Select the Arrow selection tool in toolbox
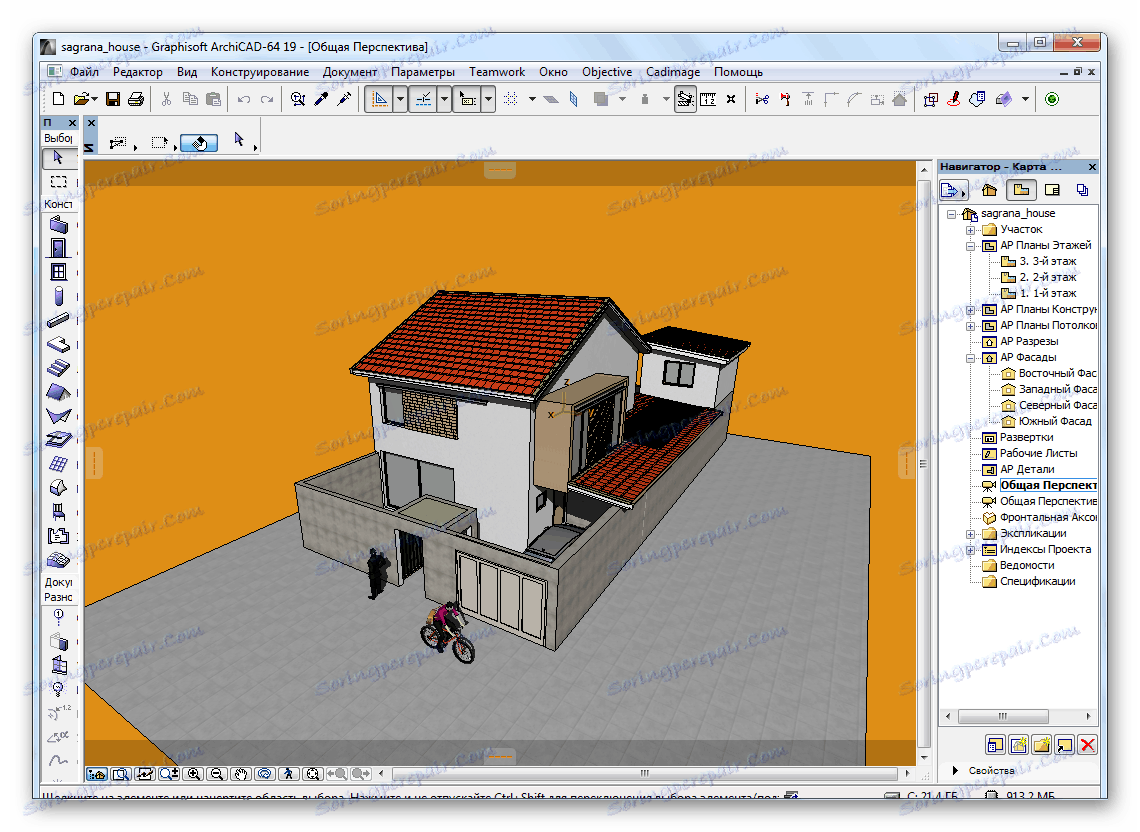Viewport: 1140px width, 832px height. [58, 157]
